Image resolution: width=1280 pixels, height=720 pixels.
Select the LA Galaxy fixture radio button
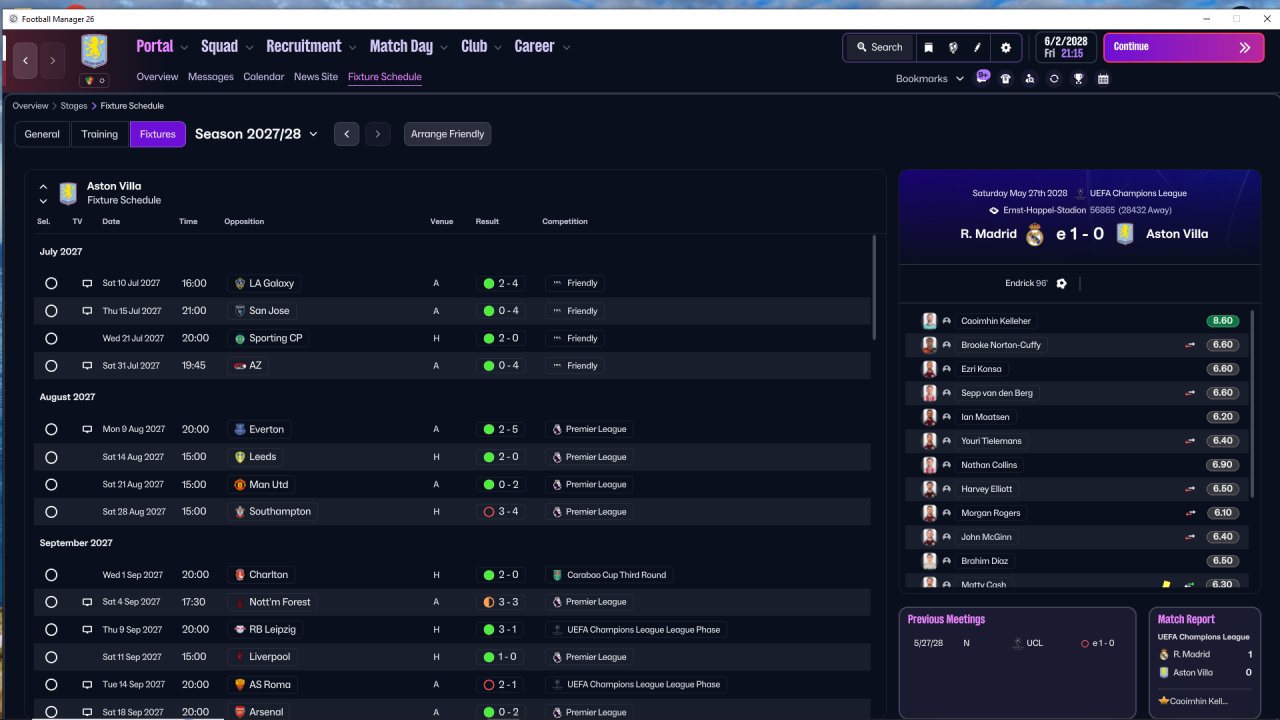[51, 284]
